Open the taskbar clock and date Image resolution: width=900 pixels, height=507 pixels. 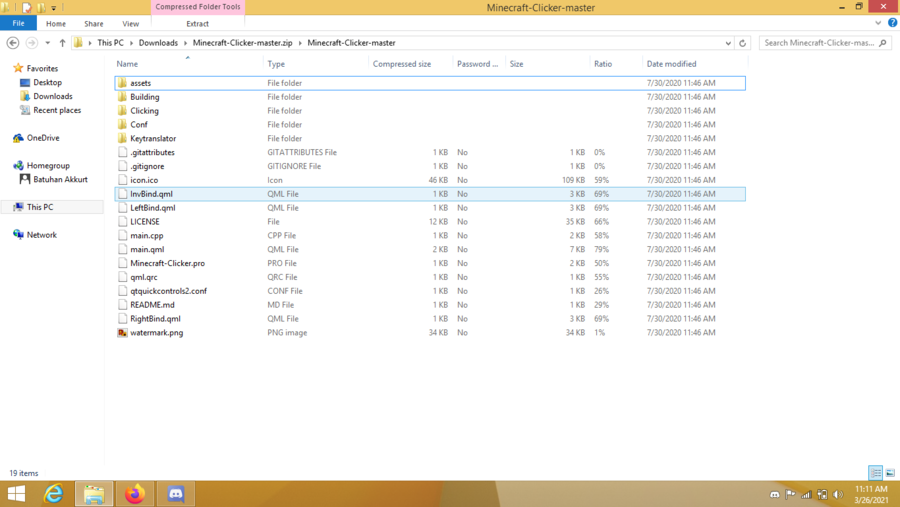point(871,494)
